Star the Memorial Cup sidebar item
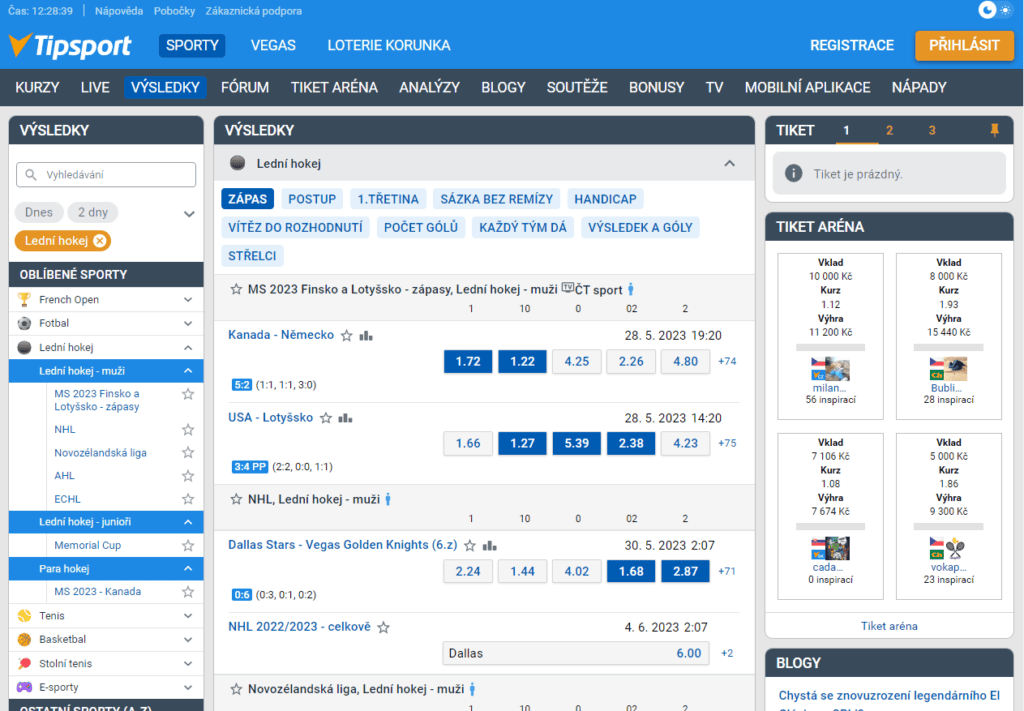 coord(188,546)
